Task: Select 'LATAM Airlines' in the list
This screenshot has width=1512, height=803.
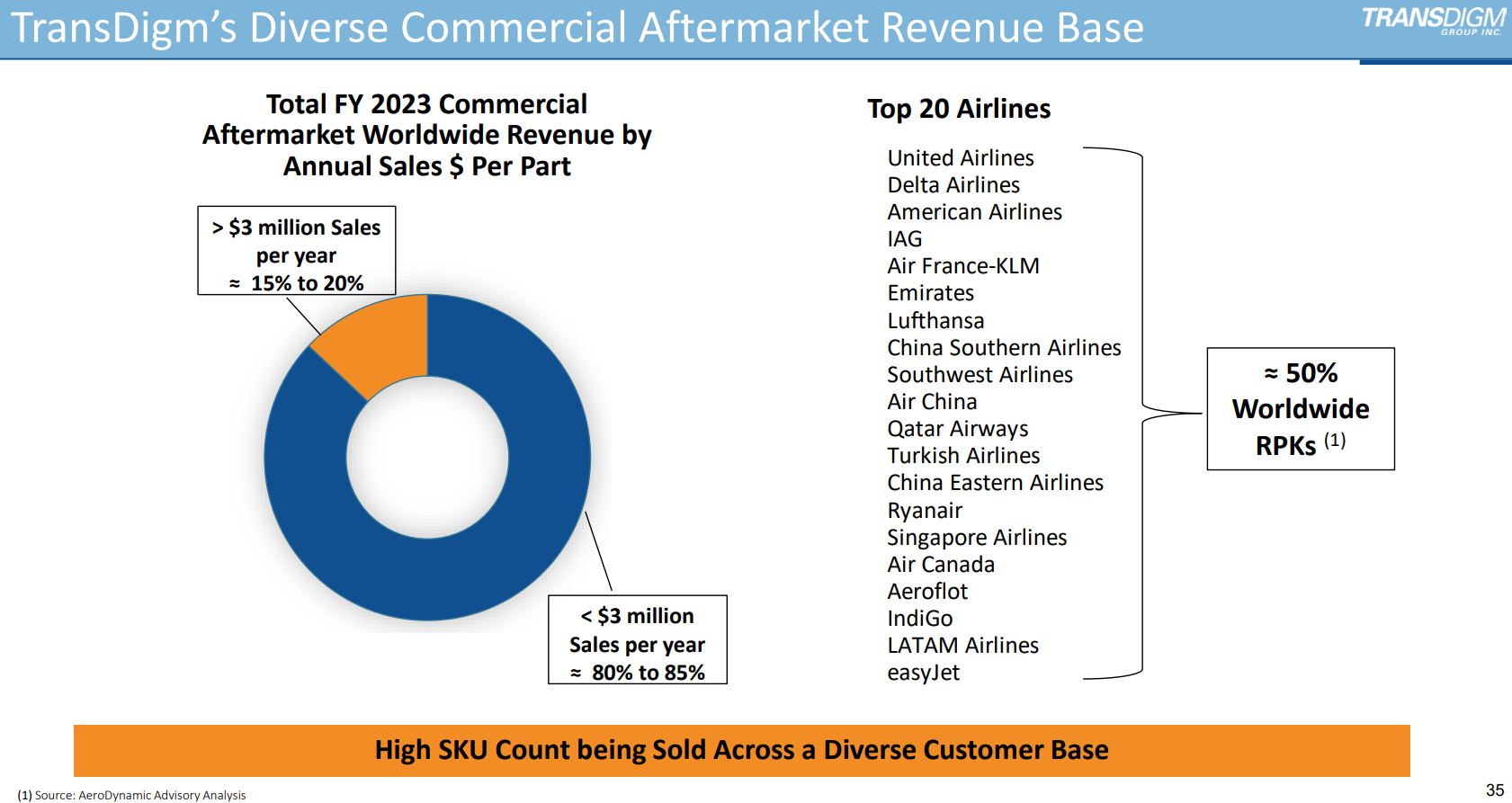Action: tap(962, 646)
